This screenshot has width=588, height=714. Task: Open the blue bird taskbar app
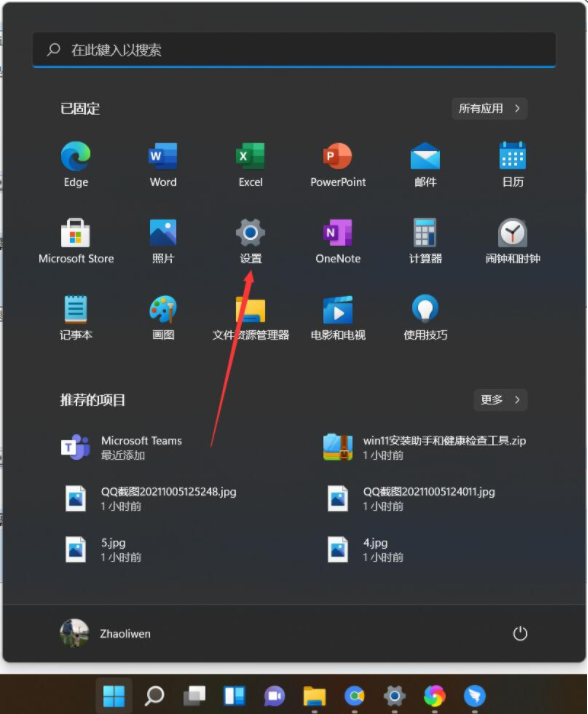coord(475,696)
